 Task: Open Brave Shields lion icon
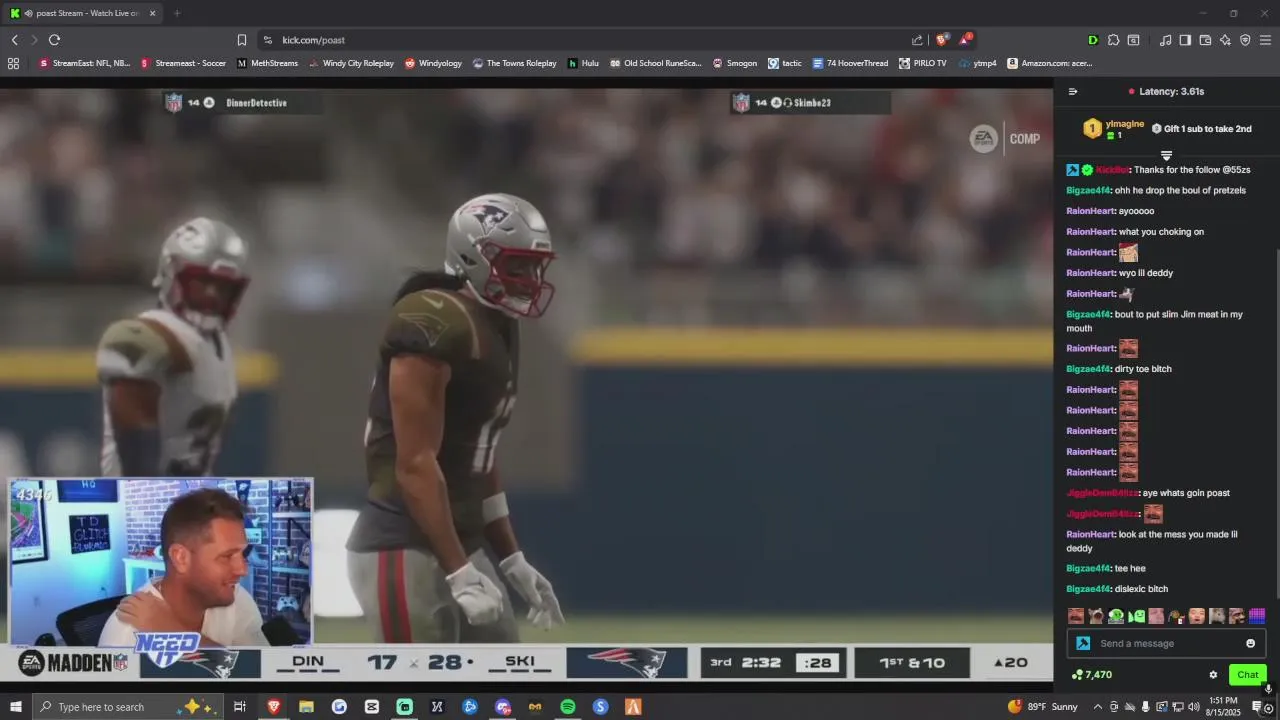pos(942,40)
